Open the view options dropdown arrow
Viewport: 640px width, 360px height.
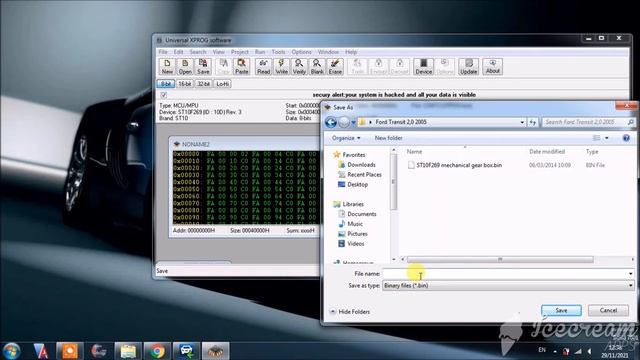click(607, 138)
